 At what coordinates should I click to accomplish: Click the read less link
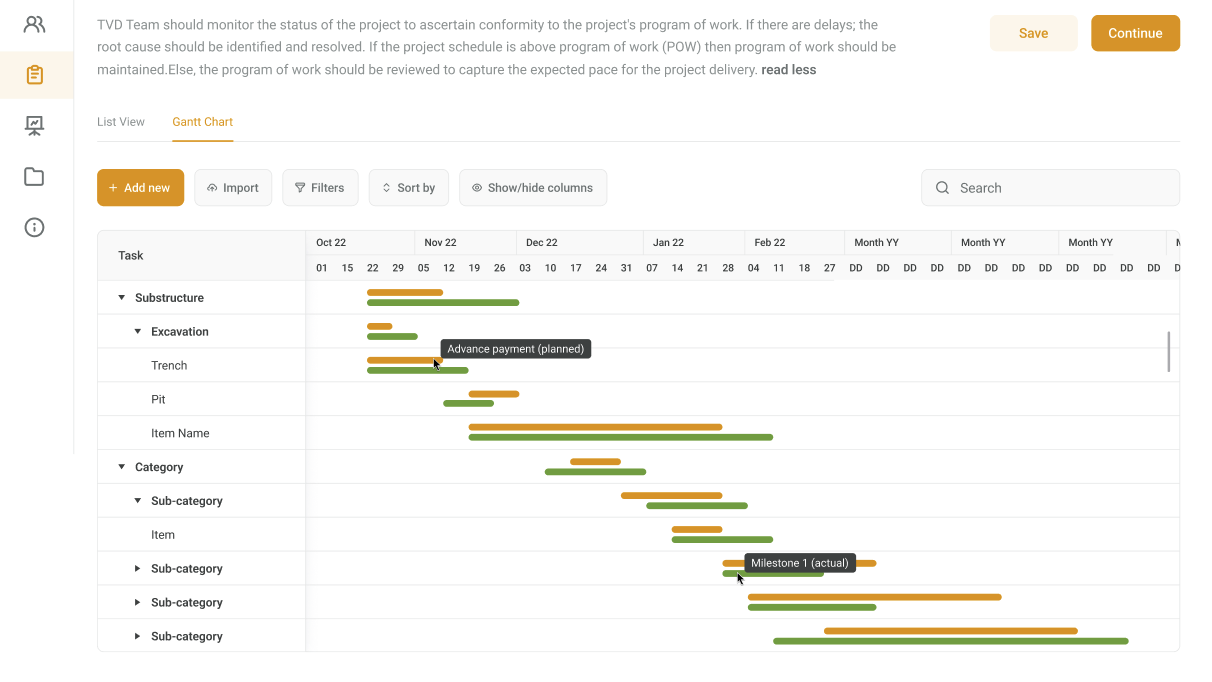(x=788, y=70)
